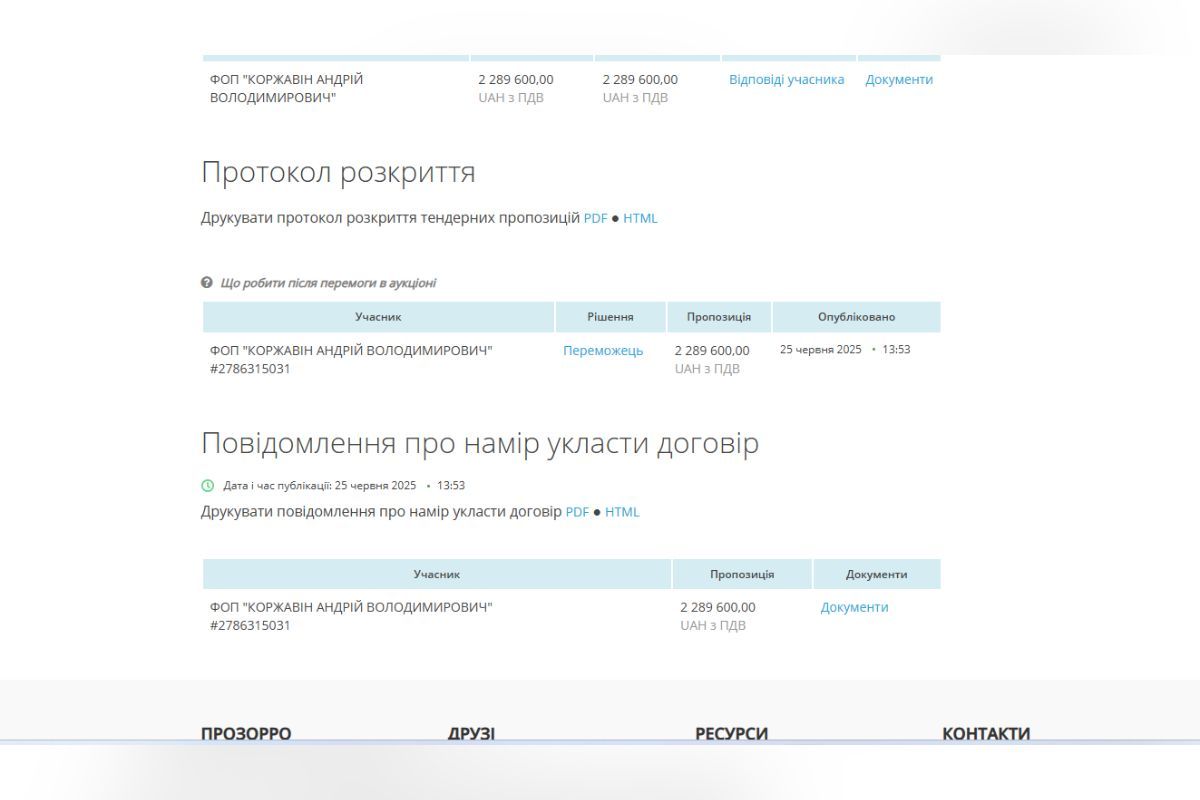Viewport: 1200px width, 800px height.
Task: Click the Опубліковано column header
Action: [x=858, y=316]
